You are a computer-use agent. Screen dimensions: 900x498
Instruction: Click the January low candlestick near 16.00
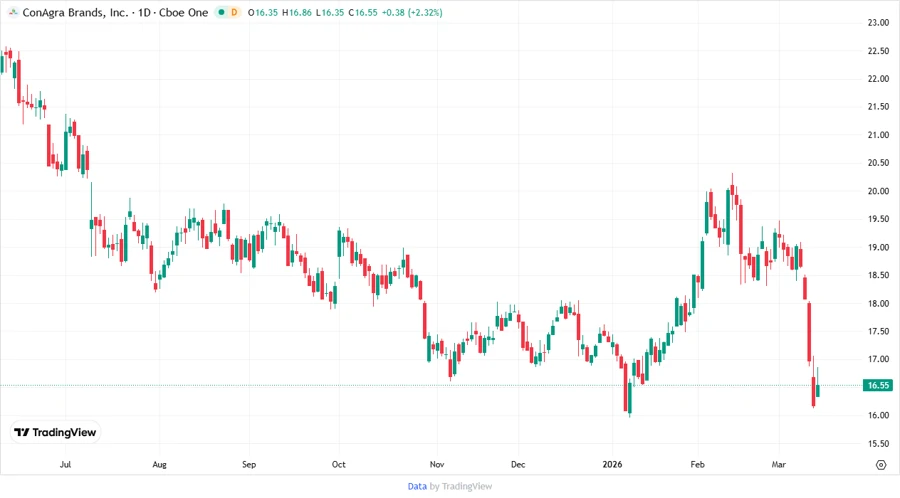pyautogui.click(x=630, y=397)
